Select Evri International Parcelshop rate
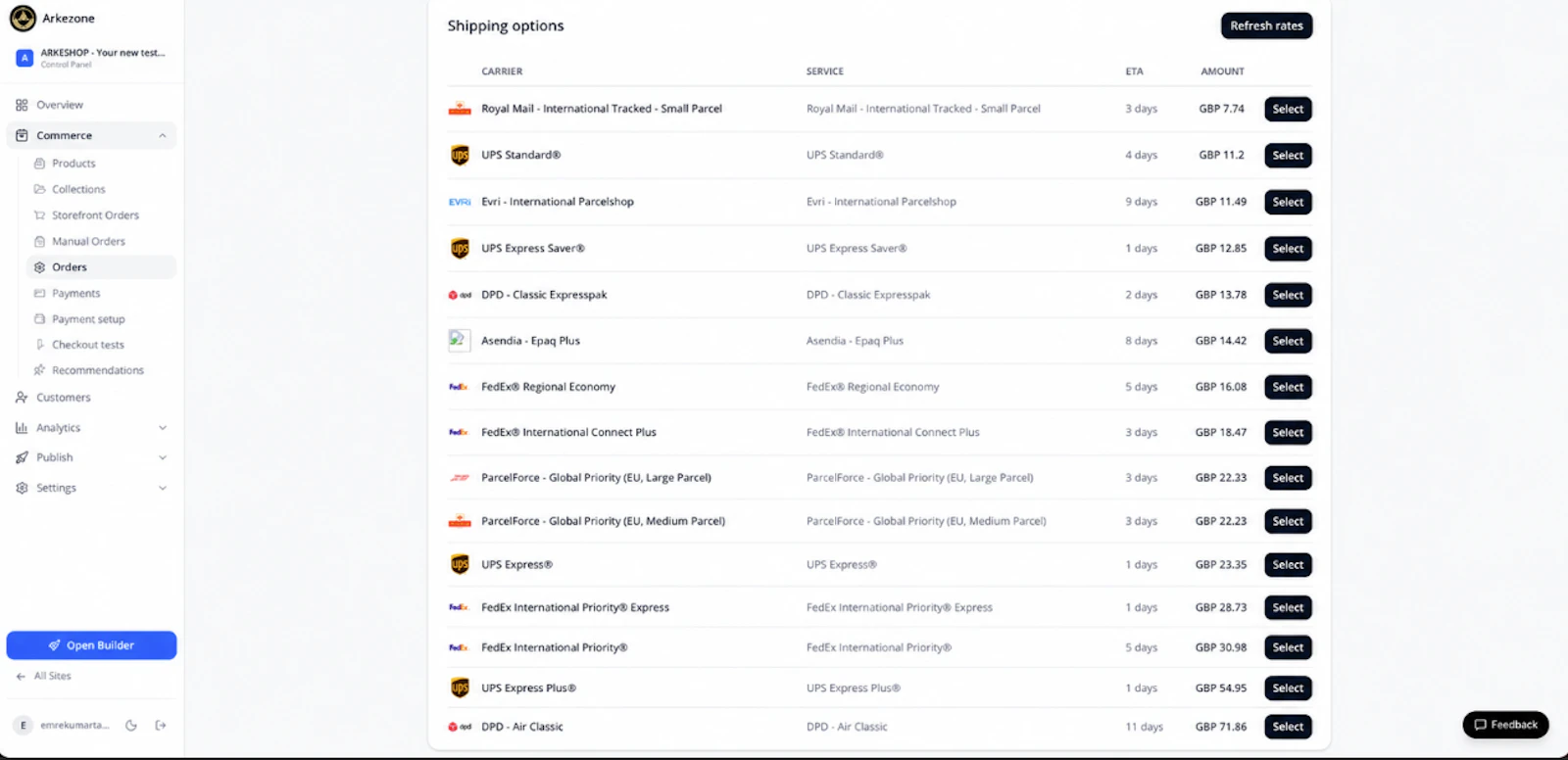This screenshot has width=1568, height=760. (1288, 202)
